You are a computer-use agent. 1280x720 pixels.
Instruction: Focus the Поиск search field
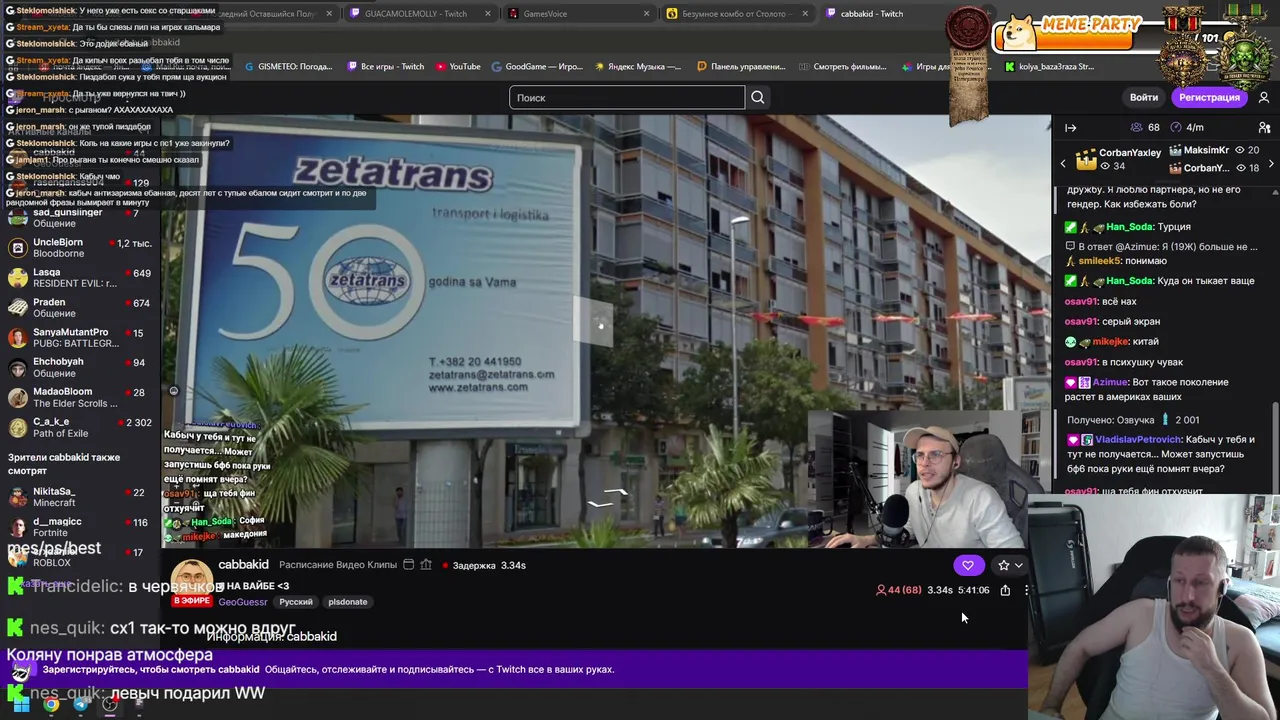tap(627, 97)
